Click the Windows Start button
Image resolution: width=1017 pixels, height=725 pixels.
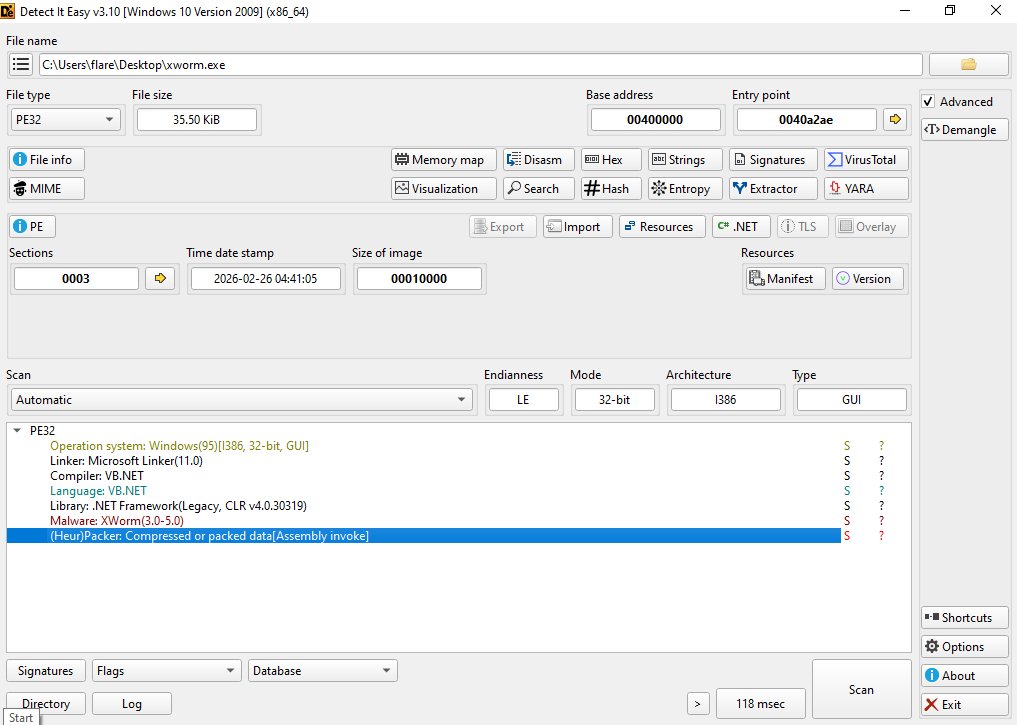pos(20,718)
